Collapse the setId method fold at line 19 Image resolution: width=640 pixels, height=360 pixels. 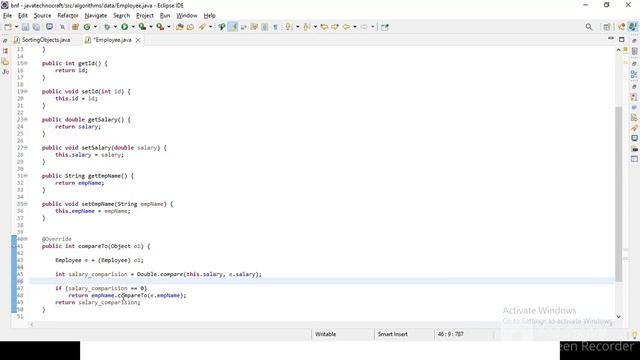[x=26, y=91]
